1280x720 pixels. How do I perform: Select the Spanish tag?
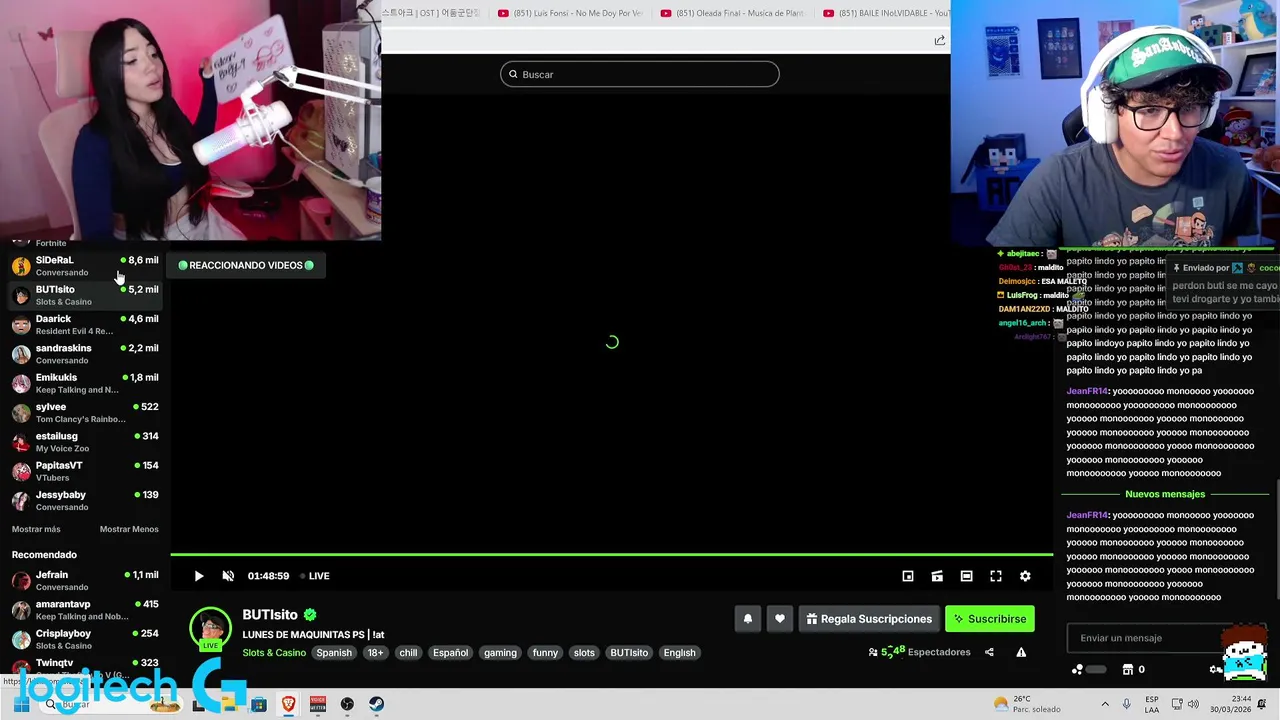click(334, 653)
